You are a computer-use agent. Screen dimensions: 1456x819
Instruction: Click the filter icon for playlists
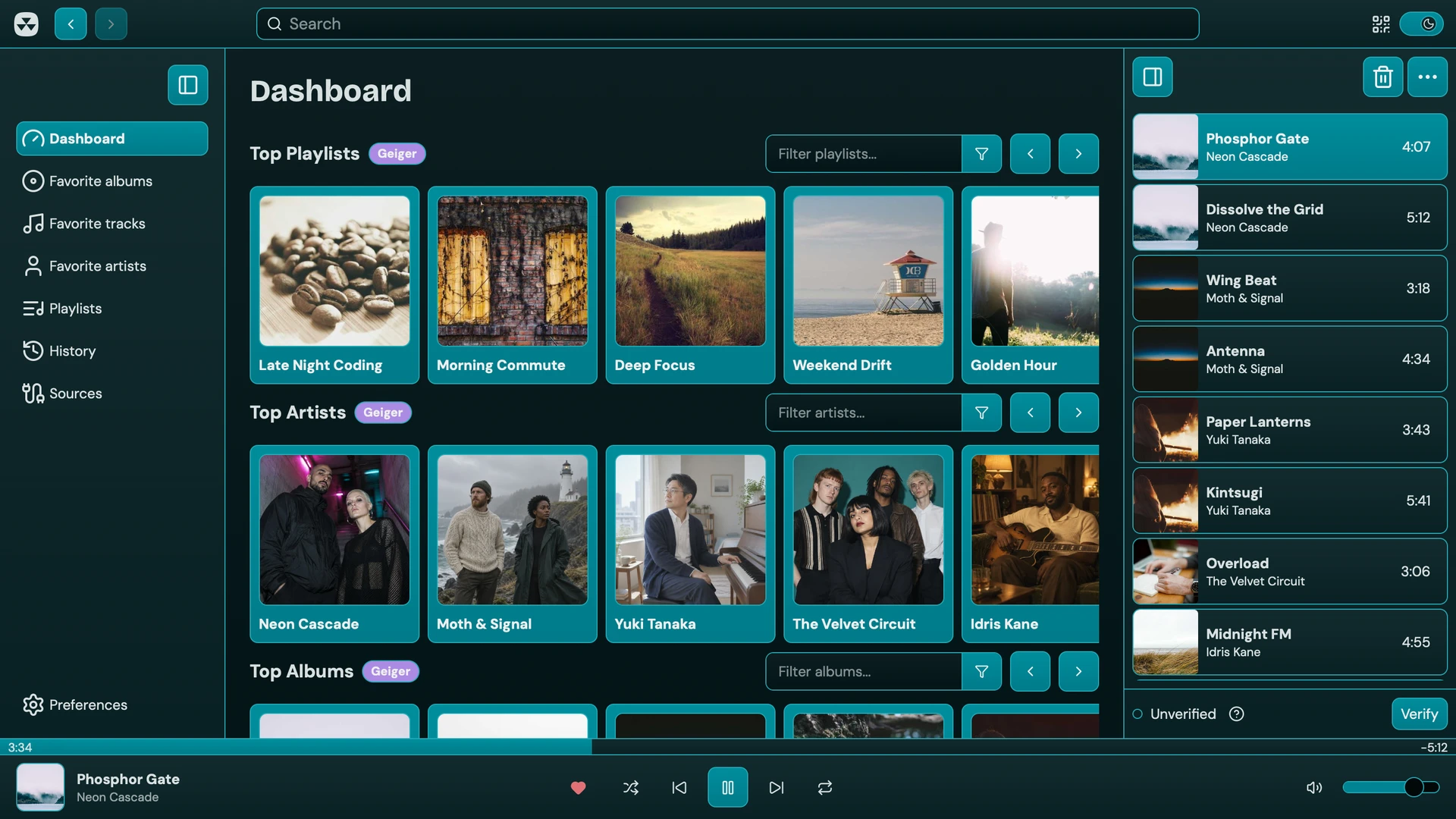tap(981, 154)
